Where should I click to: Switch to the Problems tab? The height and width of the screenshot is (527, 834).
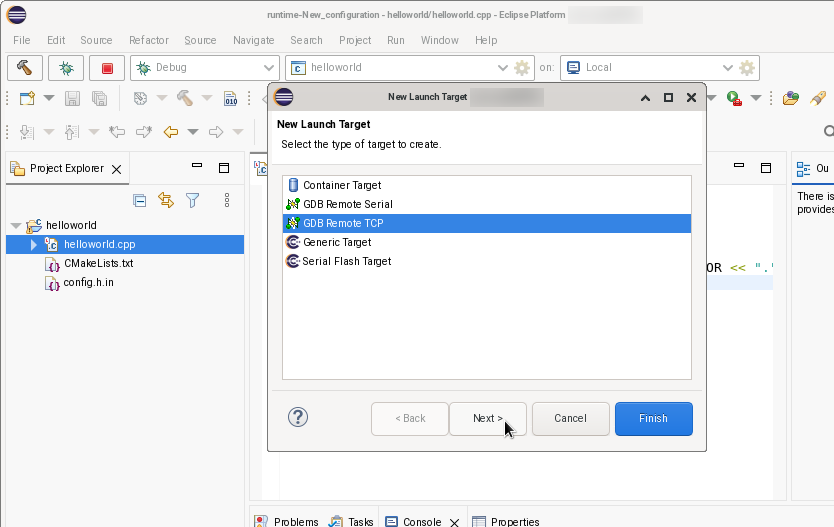pos(287,521)
